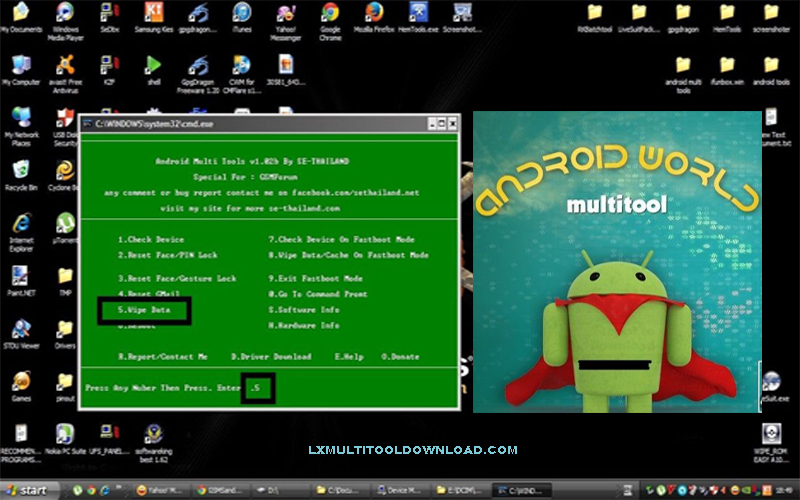
Task: Click '2.Reset Face/PIN Lock' text
Action: point(168,255)
